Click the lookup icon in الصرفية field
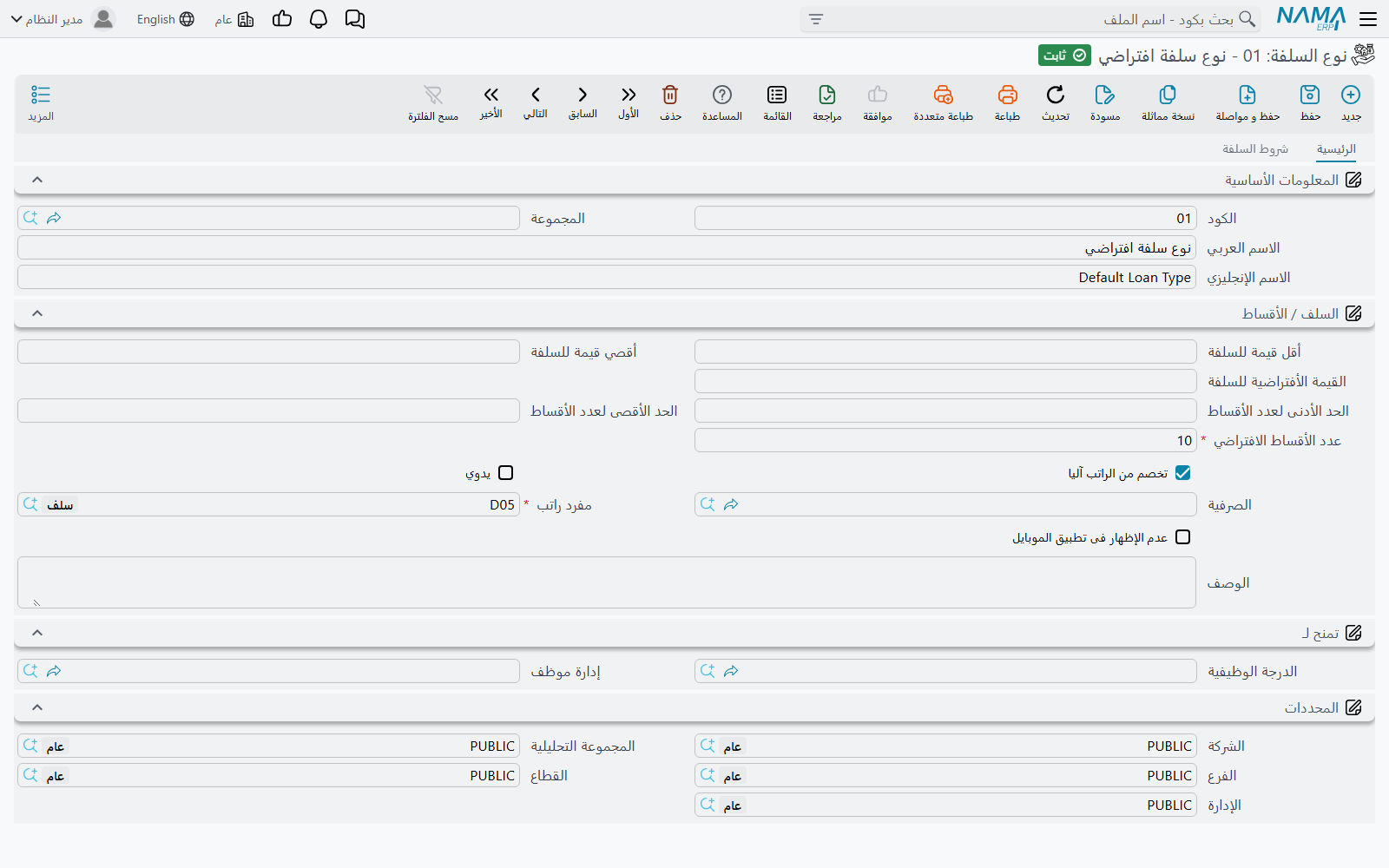Image resolution: width=1389 pixels, height=868 pixels. click(708, 504)
